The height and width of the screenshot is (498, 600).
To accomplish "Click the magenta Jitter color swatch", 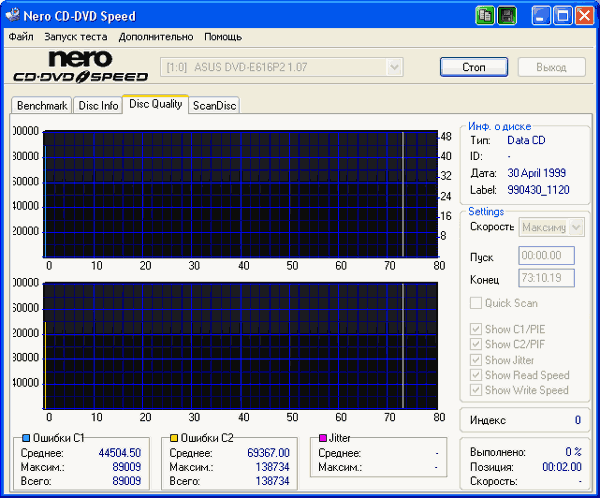I will click(x=323, y=438).
